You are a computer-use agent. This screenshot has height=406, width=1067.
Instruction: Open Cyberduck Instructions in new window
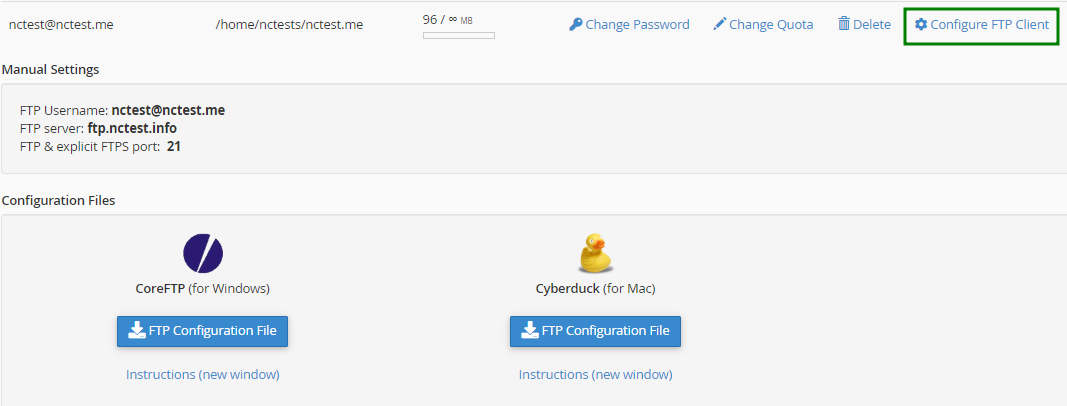coord(595,374)
